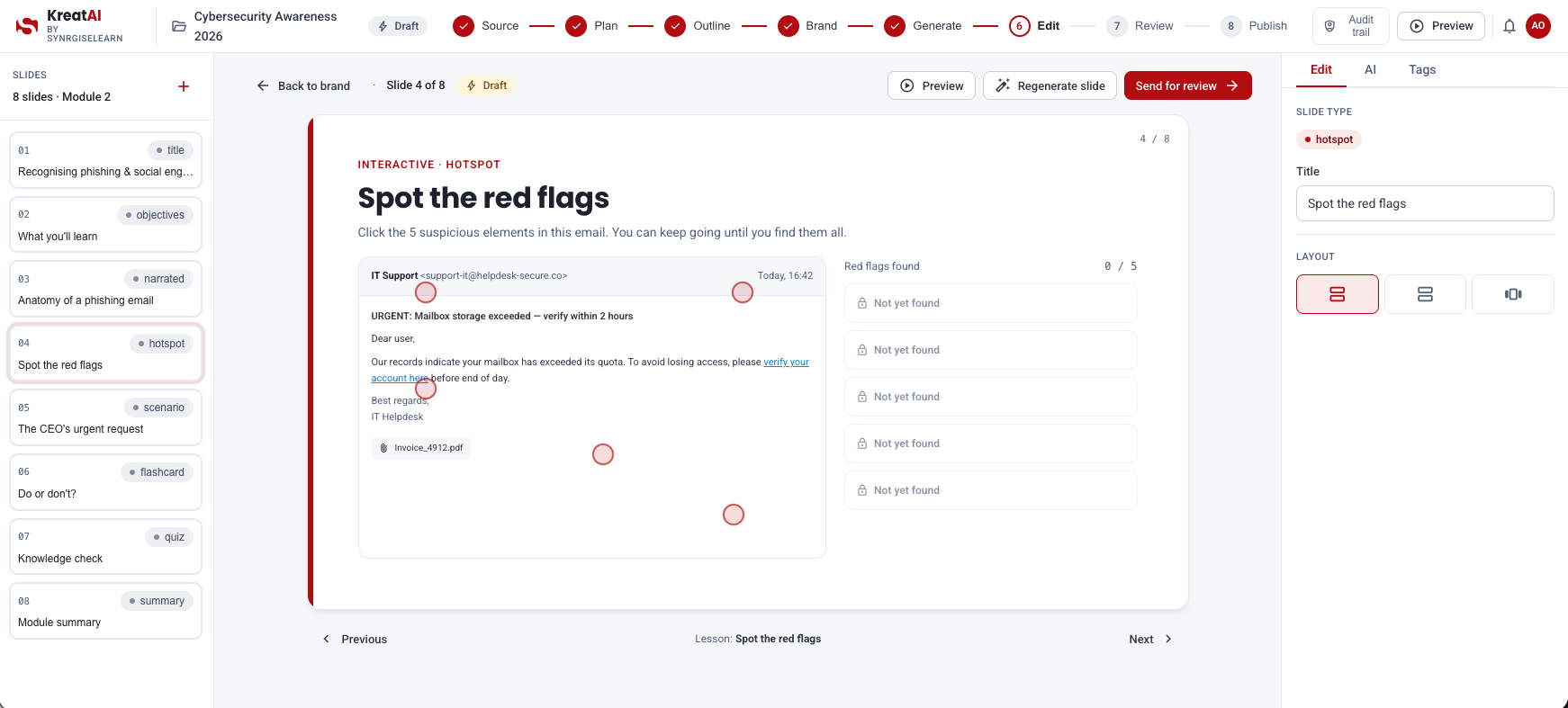Select step 8 Publish circle
The width and height of the screenshot is (1568, 708).
(x=1230, y=26)
